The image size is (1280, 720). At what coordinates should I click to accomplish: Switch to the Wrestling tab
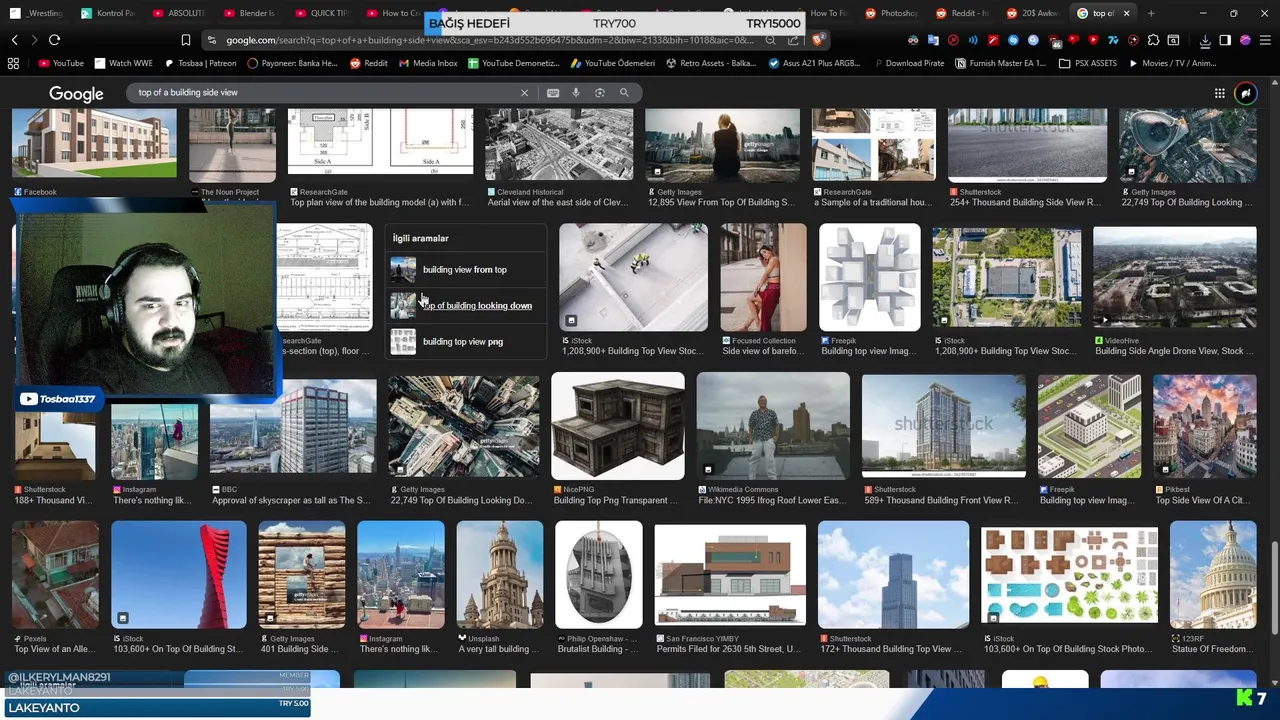click(x=37, y=13)
